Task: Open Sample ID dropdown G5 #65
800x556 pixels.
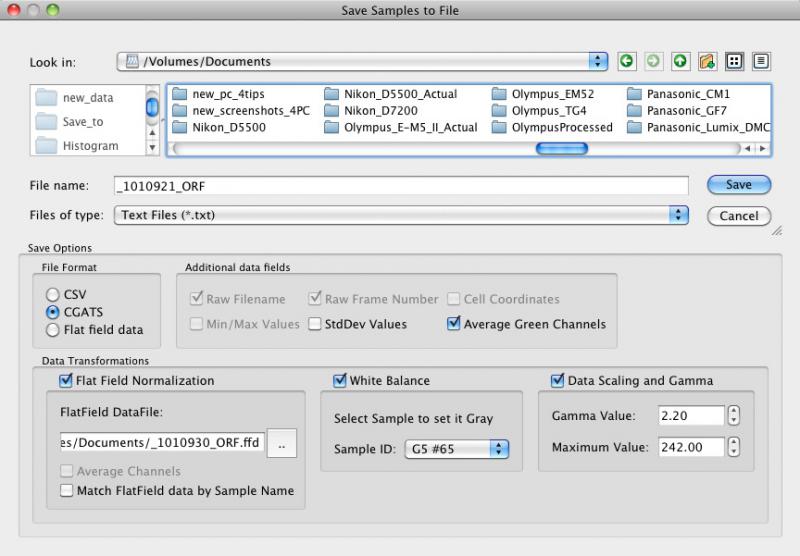Action: click(457, 449)
